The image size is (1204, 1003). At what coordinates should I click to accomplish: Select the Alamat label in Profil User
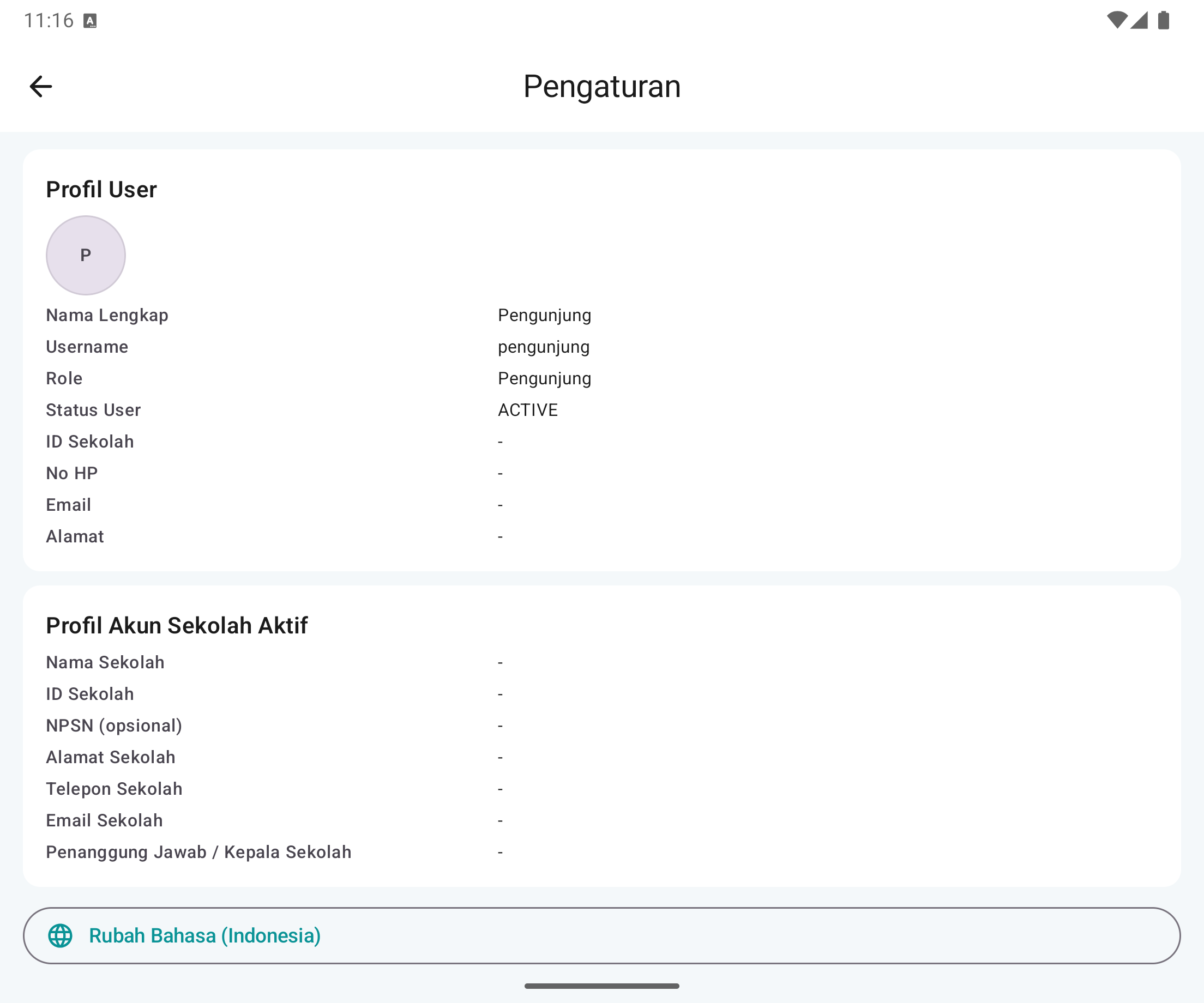point(75,536)
